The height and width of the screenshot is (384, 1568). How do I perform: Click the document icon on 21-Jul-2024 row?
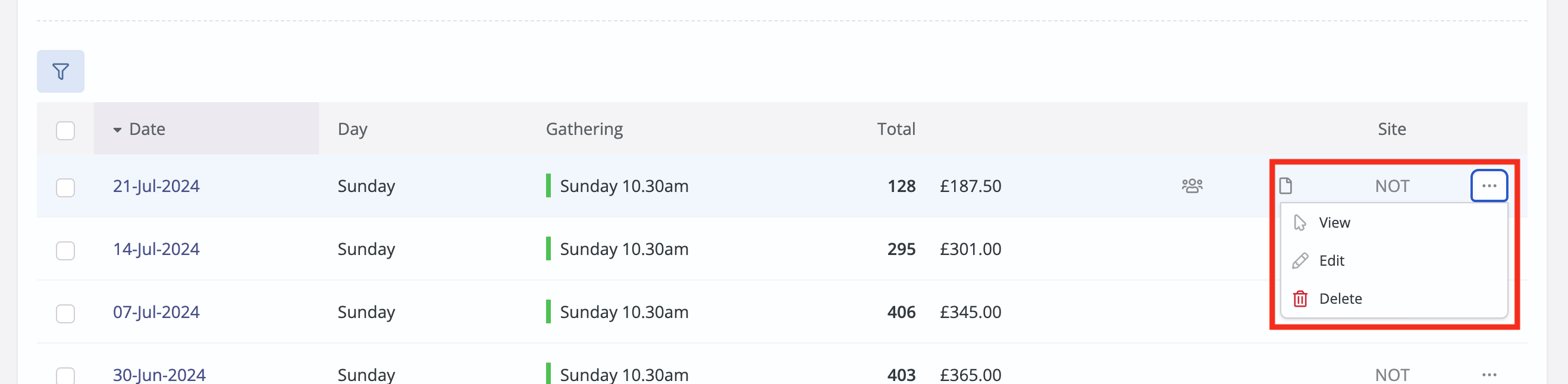click(x=1285, y=185)
